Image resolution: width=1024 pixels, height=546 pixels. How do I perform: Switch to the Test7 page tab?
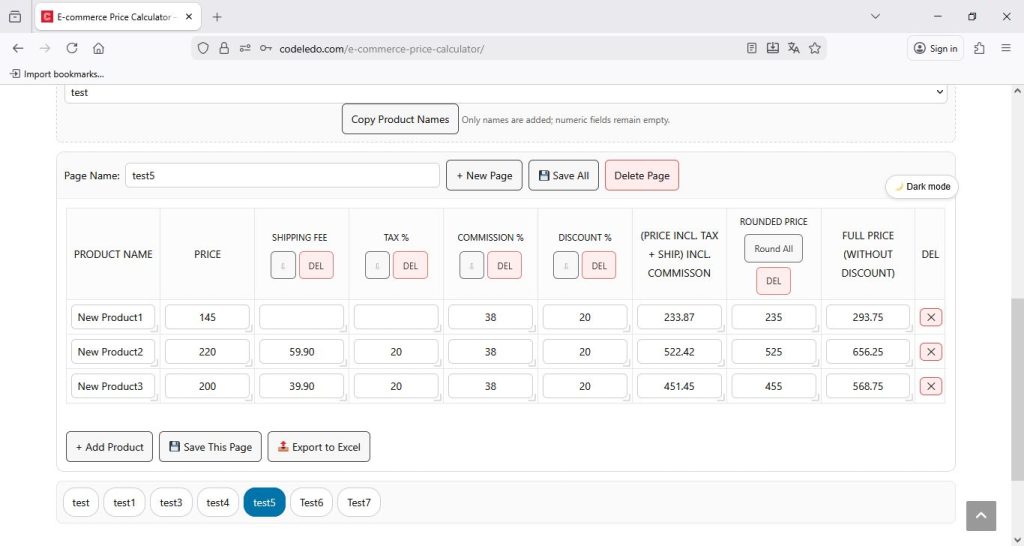click(x=358, y=503)
